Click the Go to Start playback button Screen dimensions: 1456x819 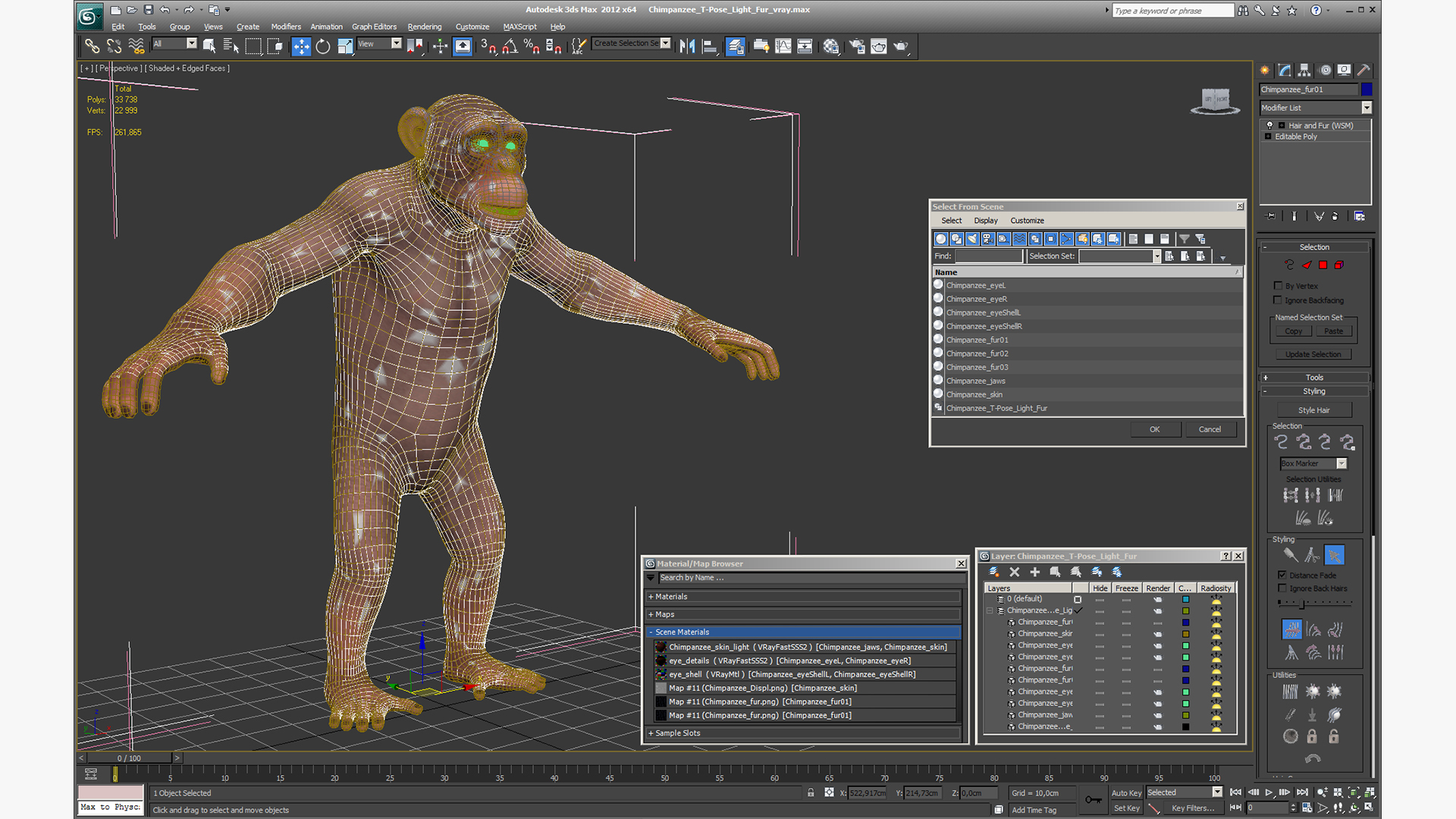point(1236,792)
